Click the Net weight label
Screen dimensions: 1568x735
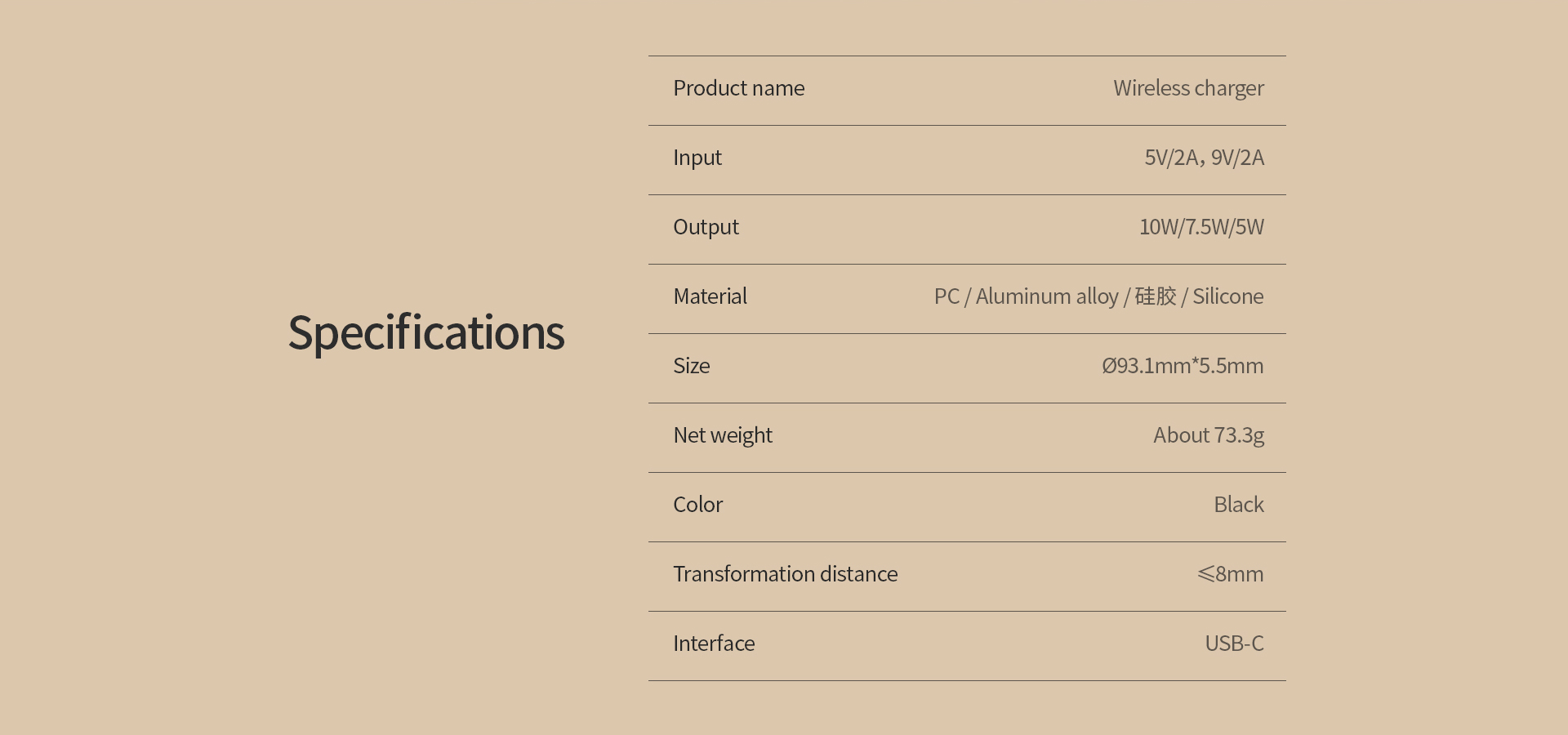pos(722,435)
